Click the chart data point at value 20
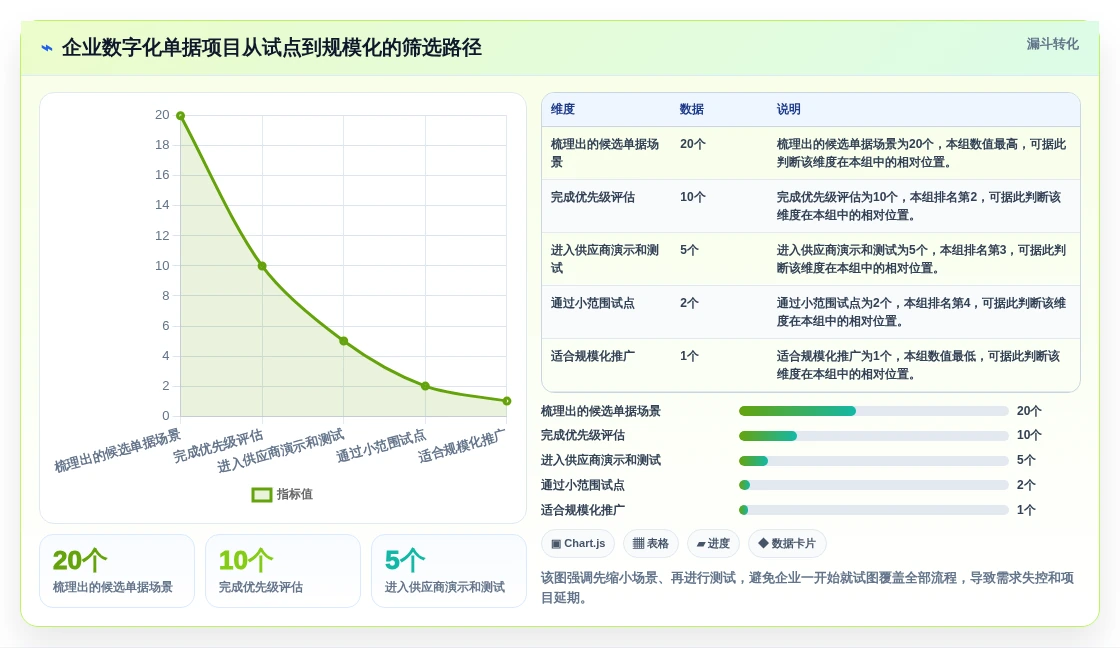Viewport: 1120px width, 648px height. (181, 116)
